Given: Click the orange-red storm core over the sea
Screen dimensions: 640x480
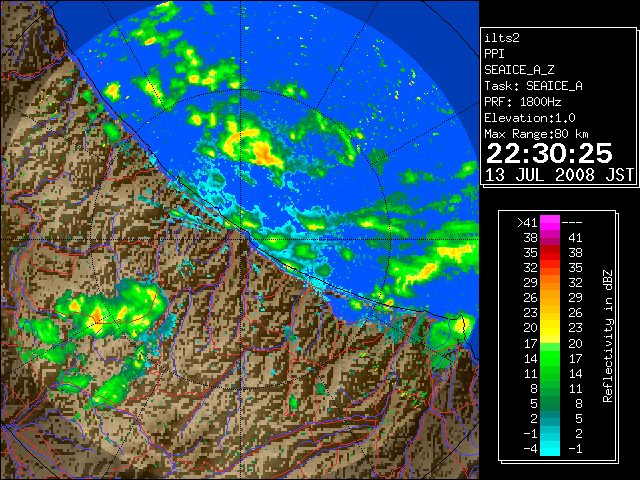Looking at the screenshot, I should (264, 153).
